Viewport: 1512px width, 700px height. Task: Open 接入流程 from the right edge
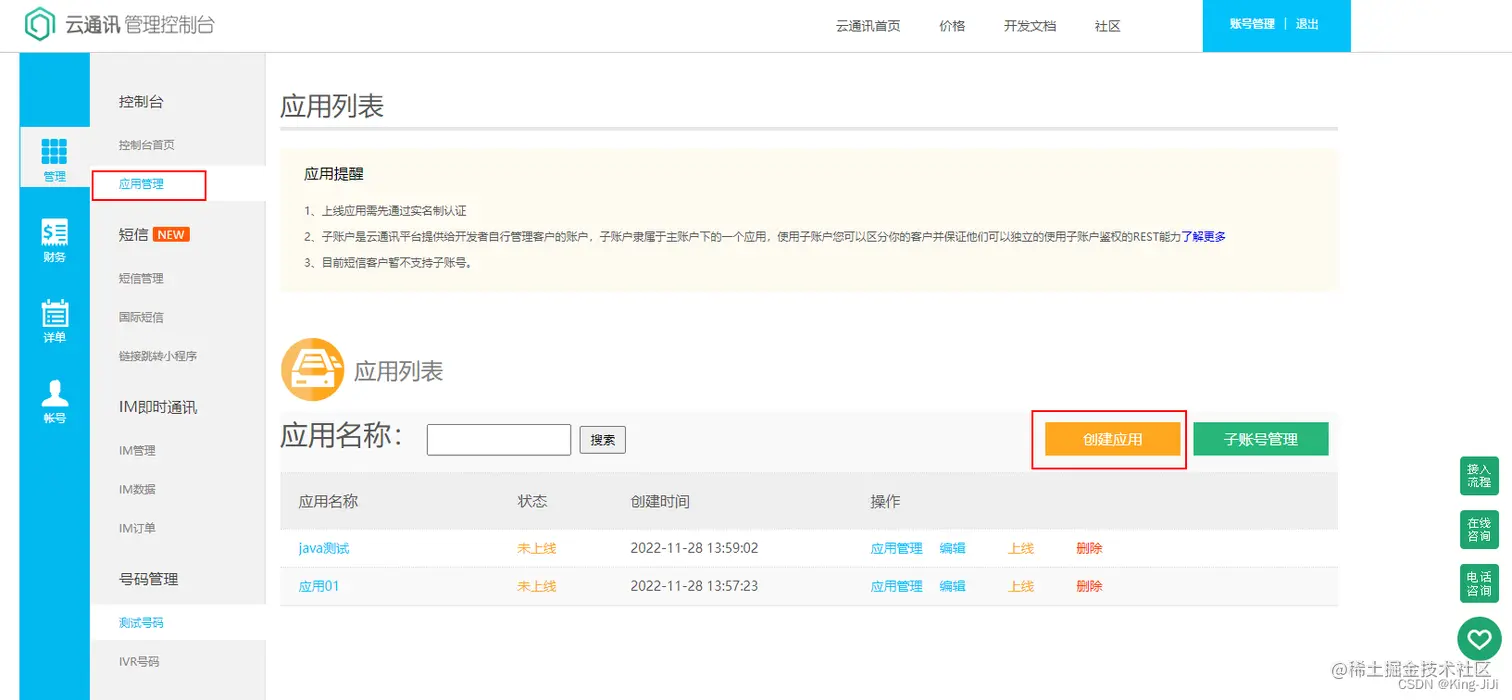click(x=1479, y=477)
